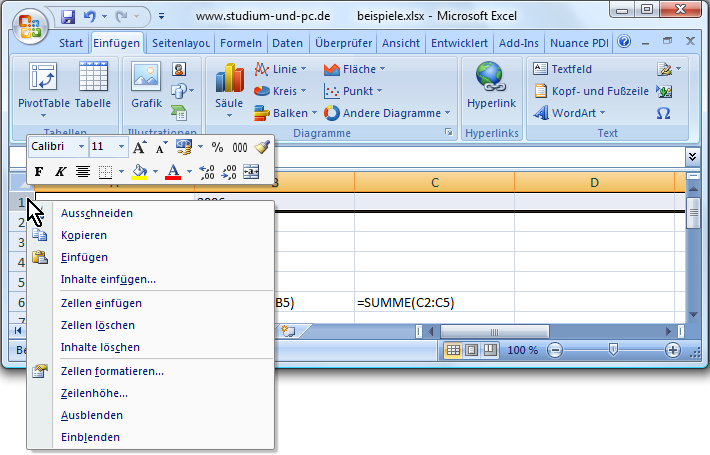Apply red font color in mini toolbar
Screen dimensions: 710x455
[173, 172]
